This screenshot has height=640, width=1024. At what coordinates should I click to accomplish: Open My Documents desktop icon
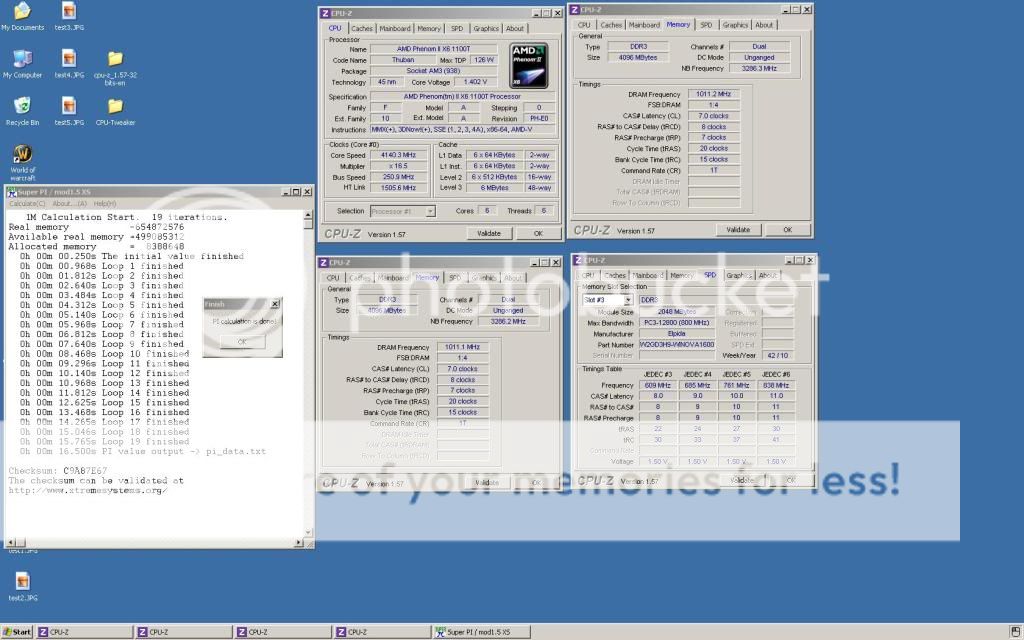pos(22,12)
